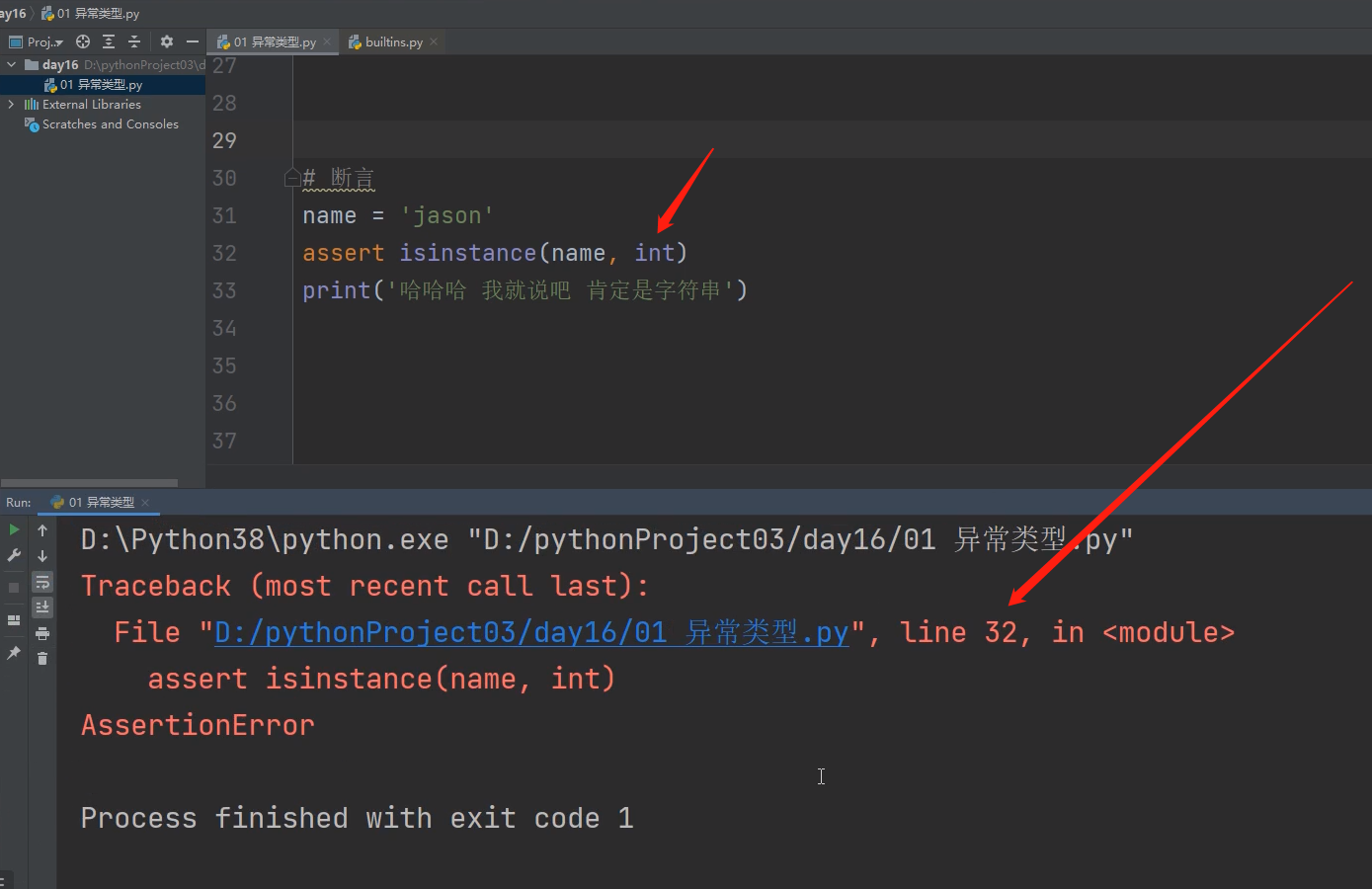Click the restore layout icon in Run panel
1372x889 pixels.
(x=14, y=620)
